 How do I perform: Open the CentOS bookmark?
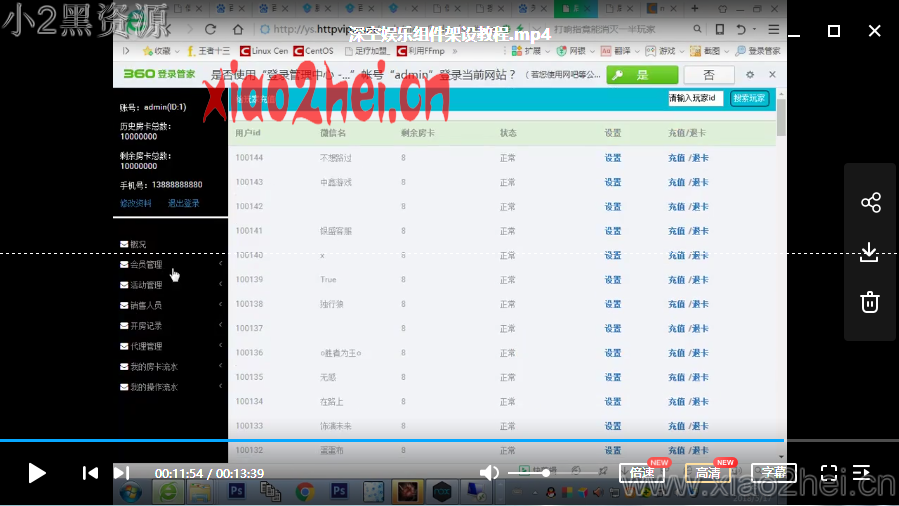click(314, 51)
